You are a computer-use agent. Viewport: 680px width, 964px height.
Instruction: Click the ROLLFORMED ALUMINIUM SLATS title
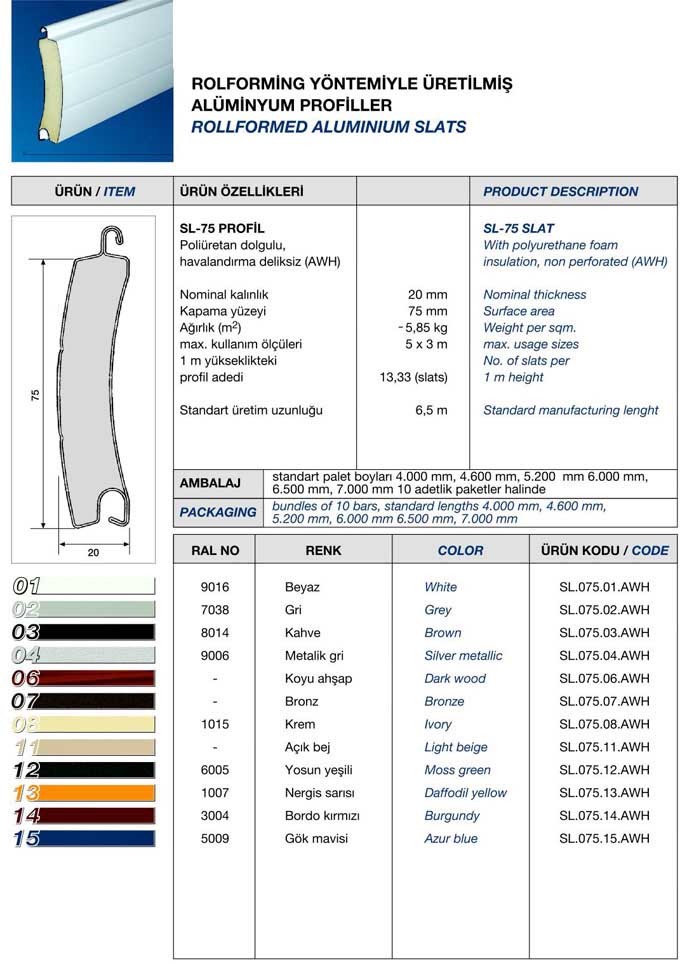coord(328,127)
